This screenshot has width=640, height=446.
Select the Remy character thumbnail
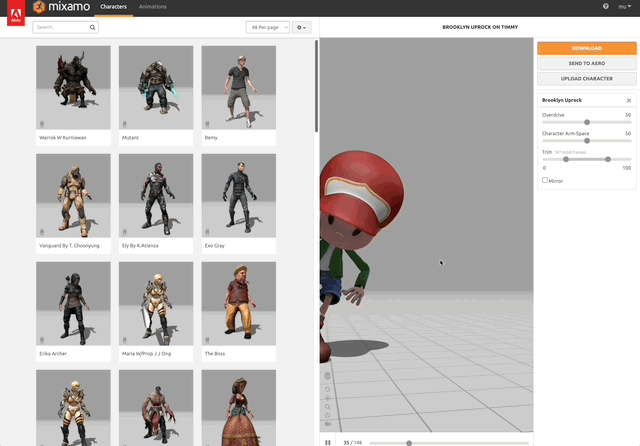coord(239,88)
